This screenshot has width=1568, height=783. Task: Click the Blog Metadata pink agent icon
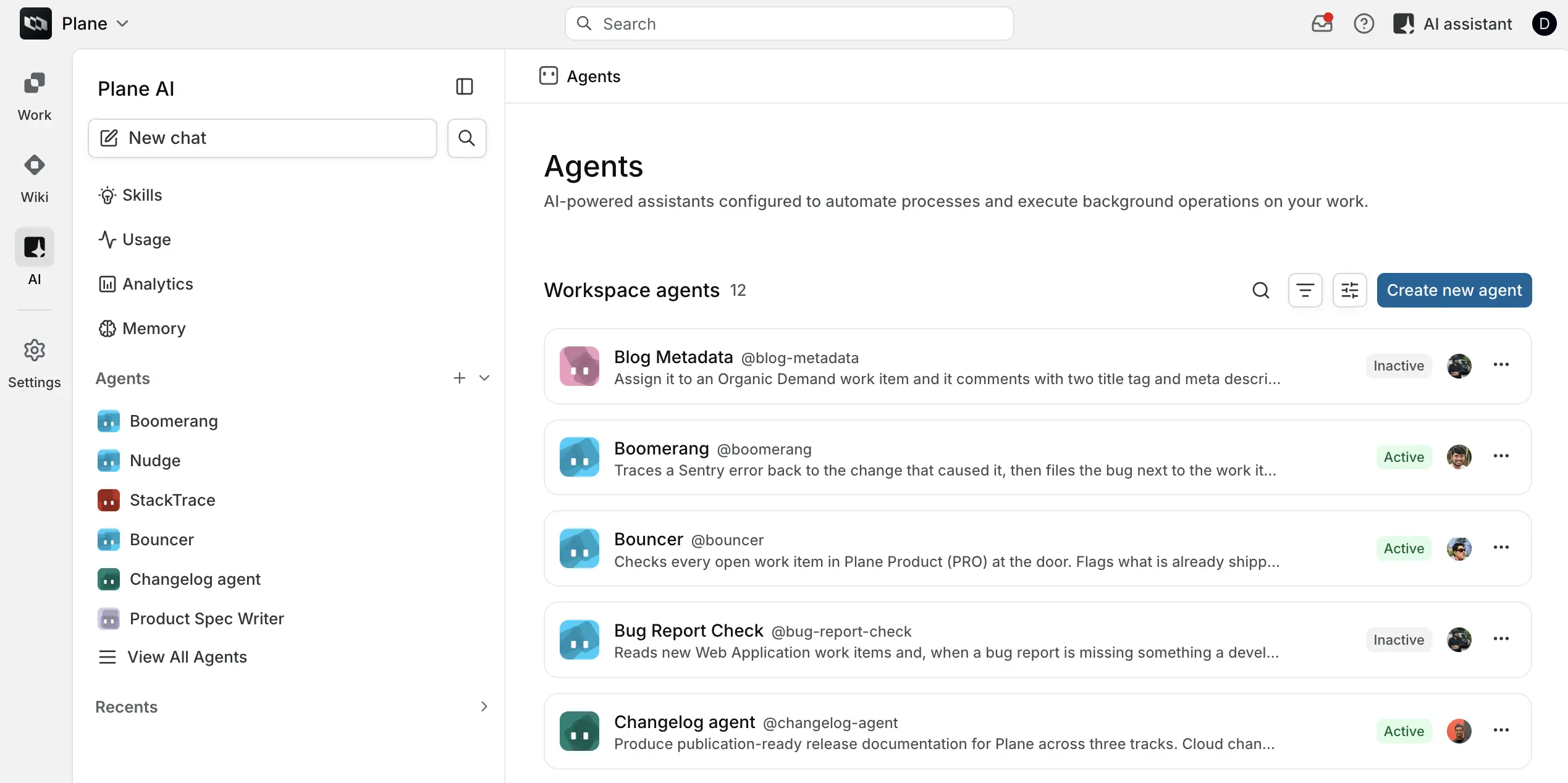(x=579, y=366)
